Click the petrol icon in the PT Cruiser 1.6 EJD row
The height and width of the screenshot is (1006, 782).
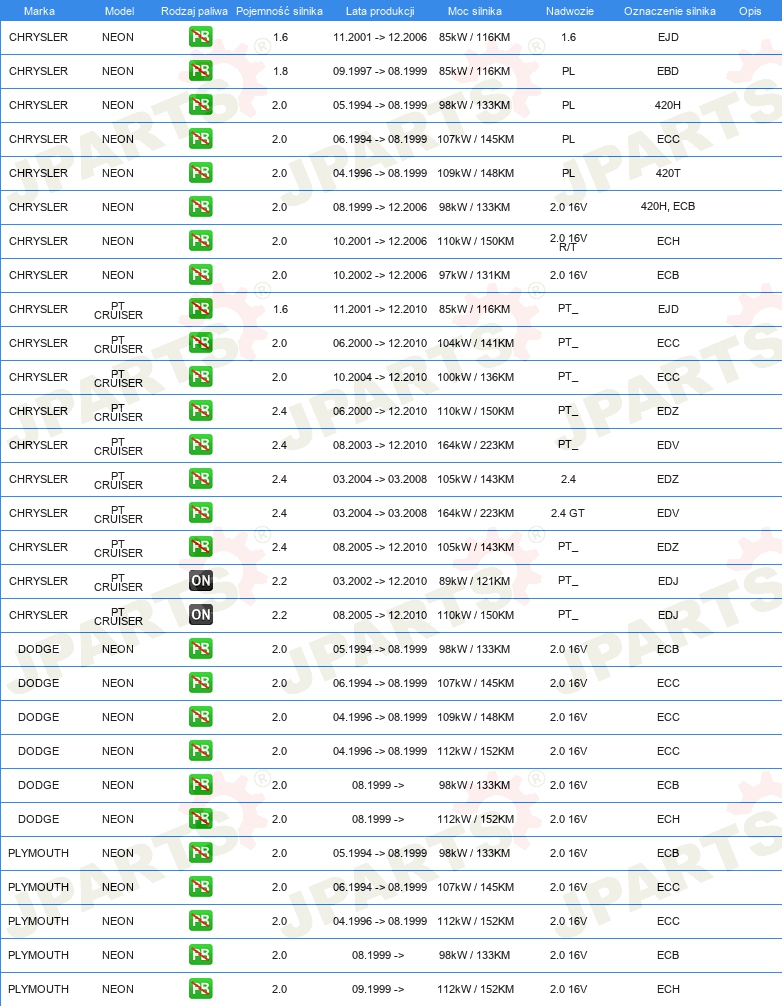click(x=201, y=309)
